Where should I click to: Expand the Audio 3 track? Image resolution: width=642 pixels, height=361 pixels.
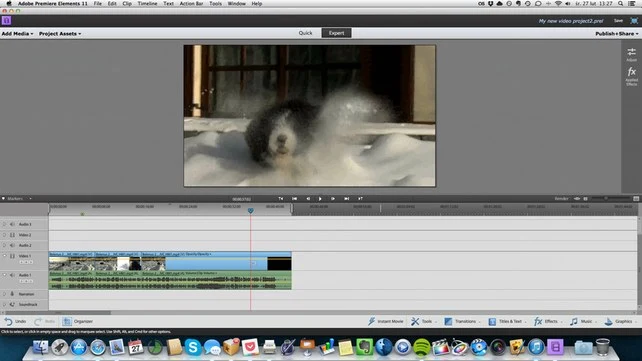pyautogui.click(x=5, y=224)
